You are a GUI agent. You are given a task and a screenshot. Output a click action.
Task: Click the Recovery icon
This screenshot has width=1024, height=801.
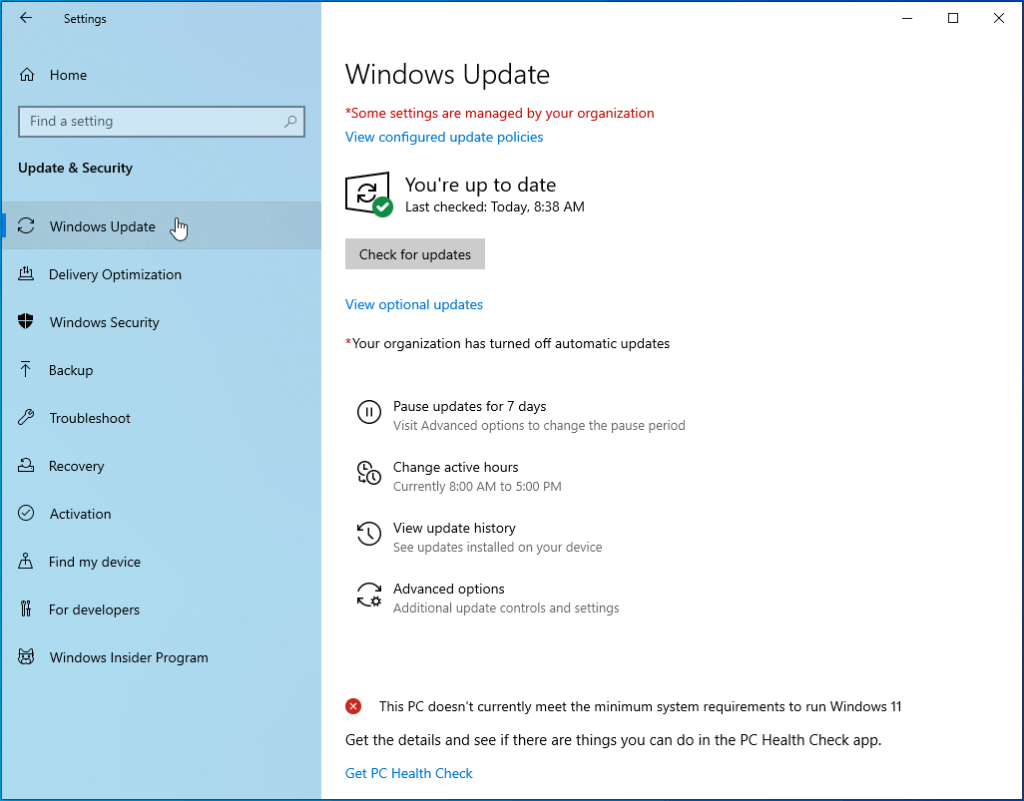pyautogui.click(x=25, y=466)
